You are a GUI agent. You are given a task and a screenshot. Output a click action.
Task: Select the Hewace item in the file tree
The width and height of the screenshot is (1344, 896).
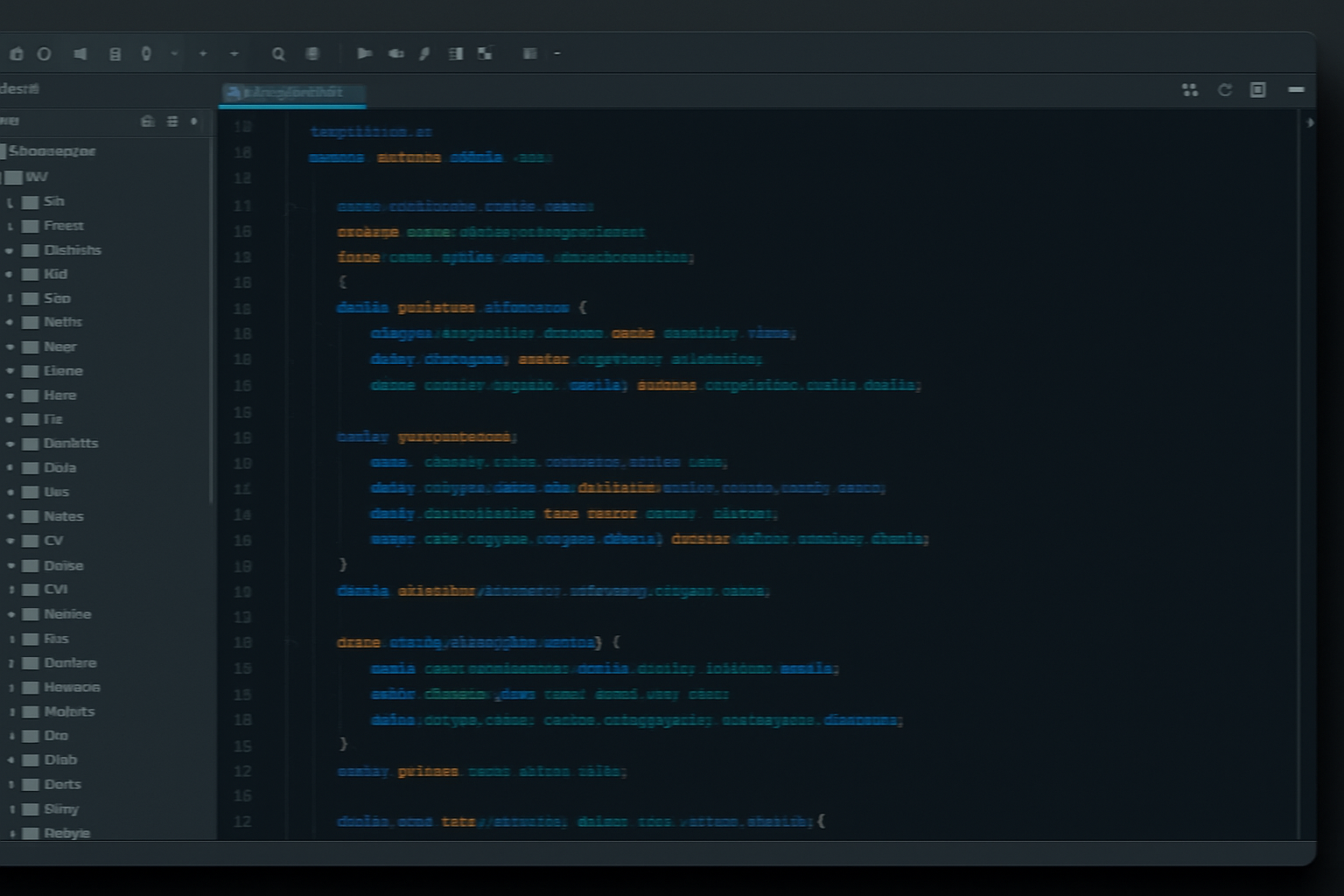[x=71, y=688]
